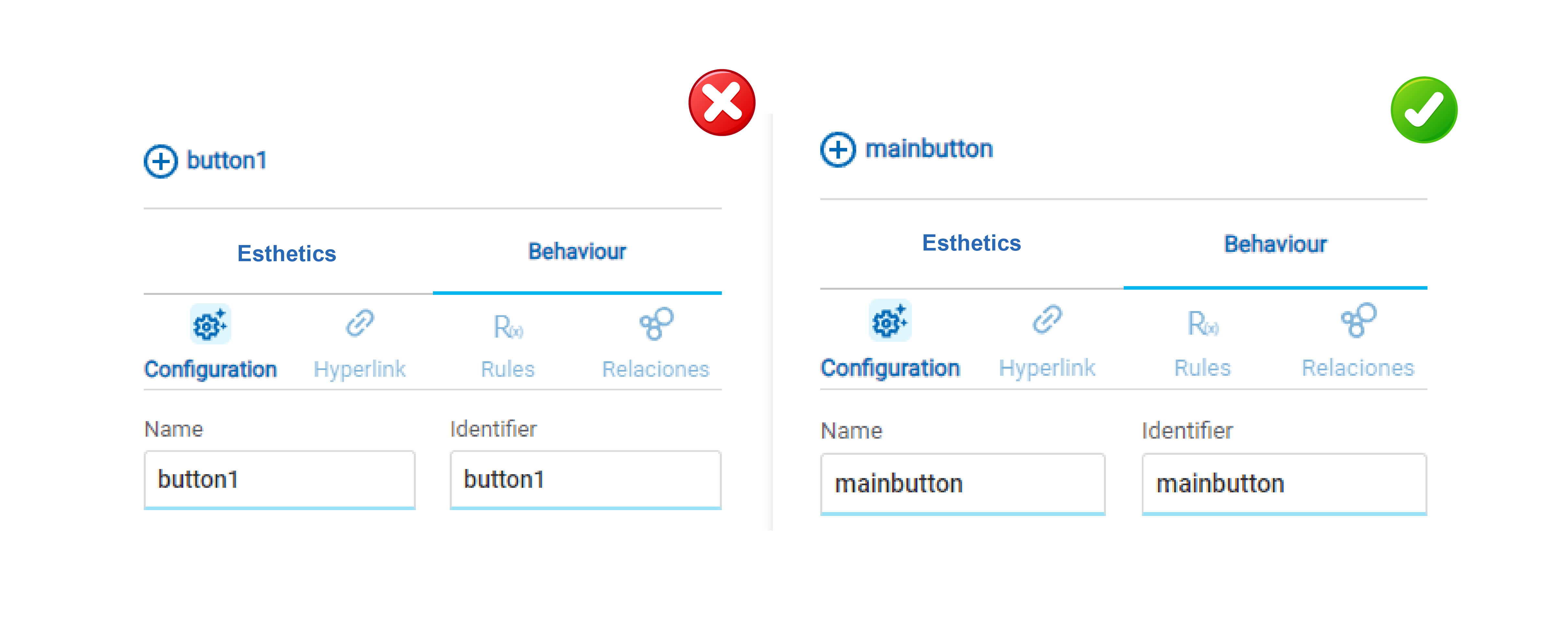
Task: Click the green checkmark badge
Action: [x=1424, y=110]
